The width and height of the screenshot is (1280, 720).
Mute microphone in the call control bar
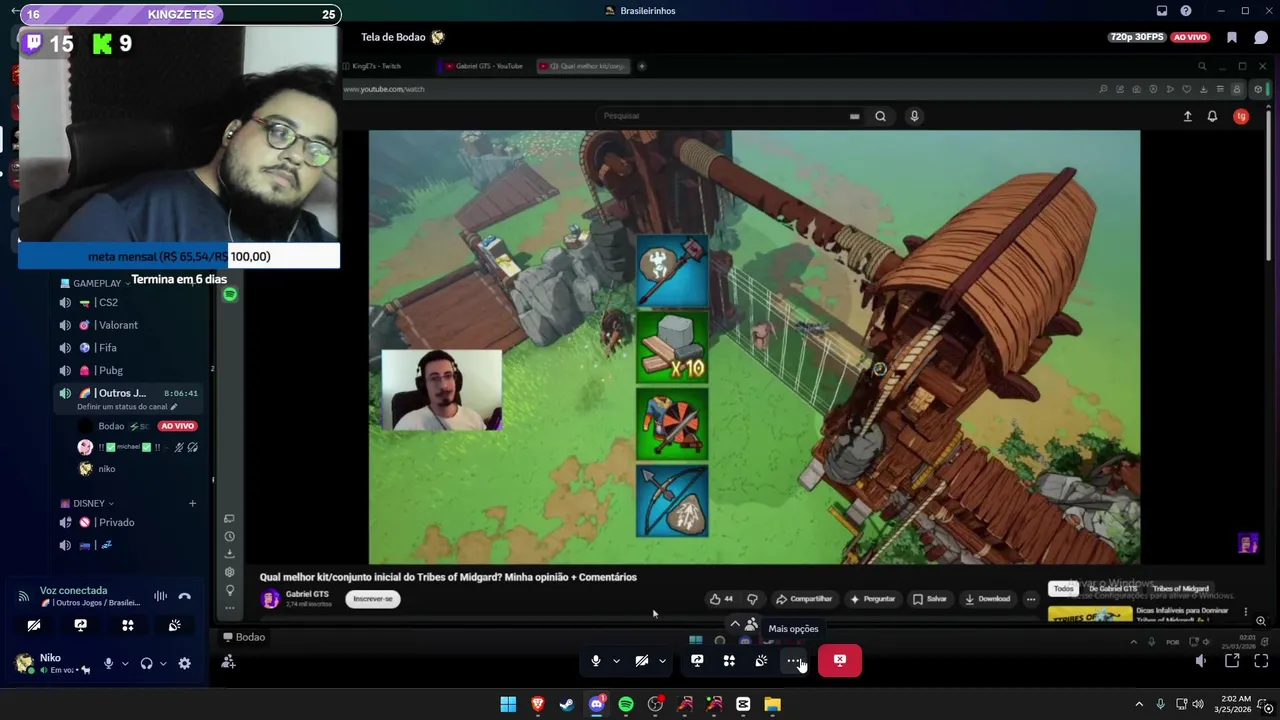point(596,661)
